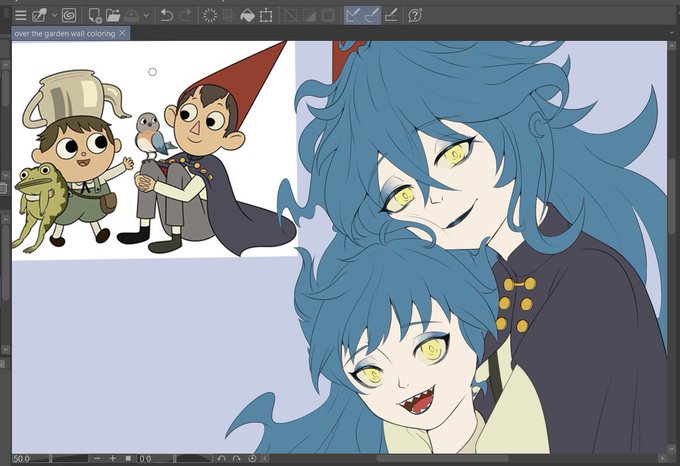
Task: Close the 'over the garden wall coloring' tab
Action: tap(123, 33)
